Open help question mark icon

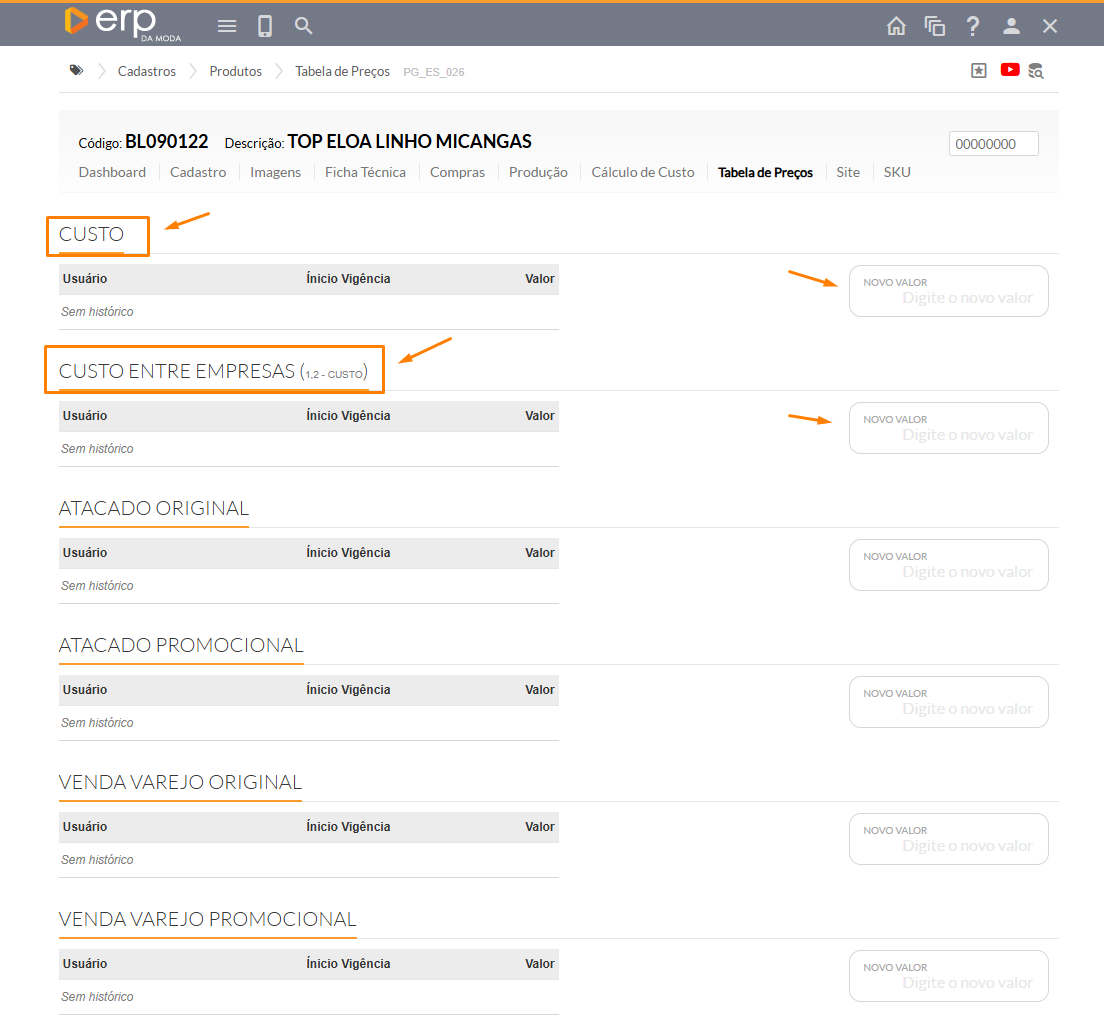click(973, 26)
